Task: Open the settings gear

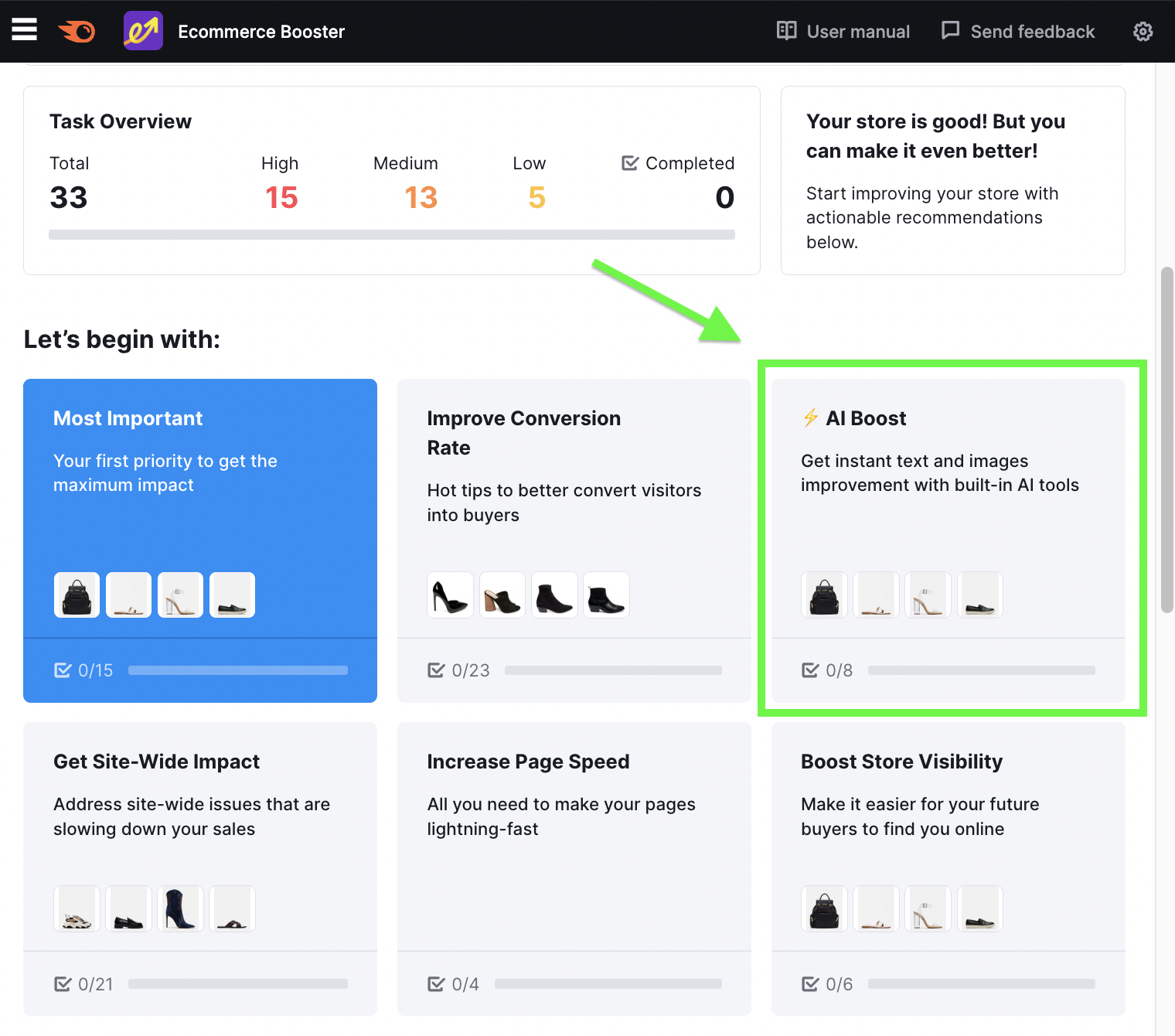Action: [x=1143, y=32]
